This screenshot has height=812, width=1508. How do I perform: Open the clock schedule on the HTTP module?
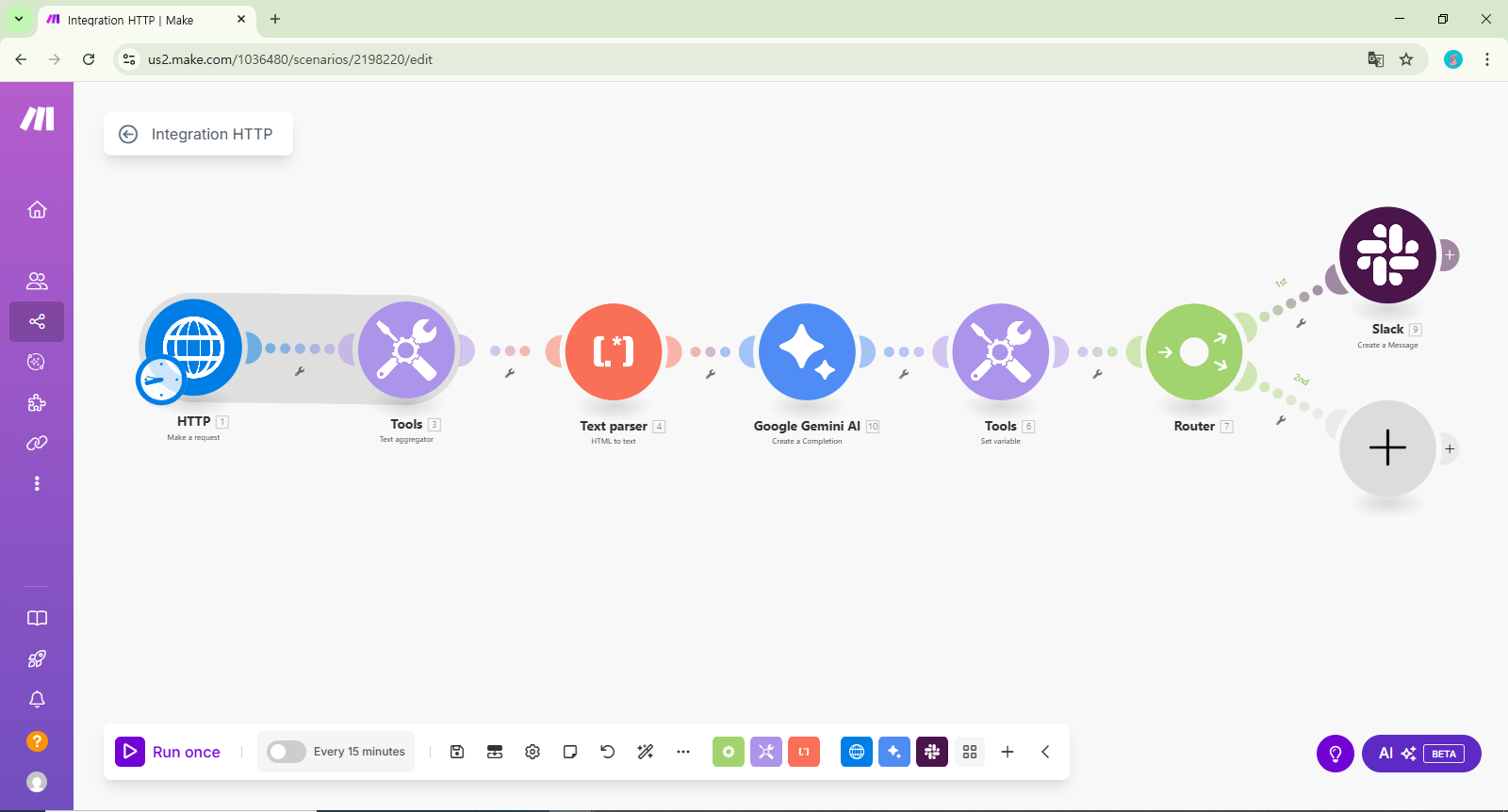pyautogui.click(x=160, y=381)
